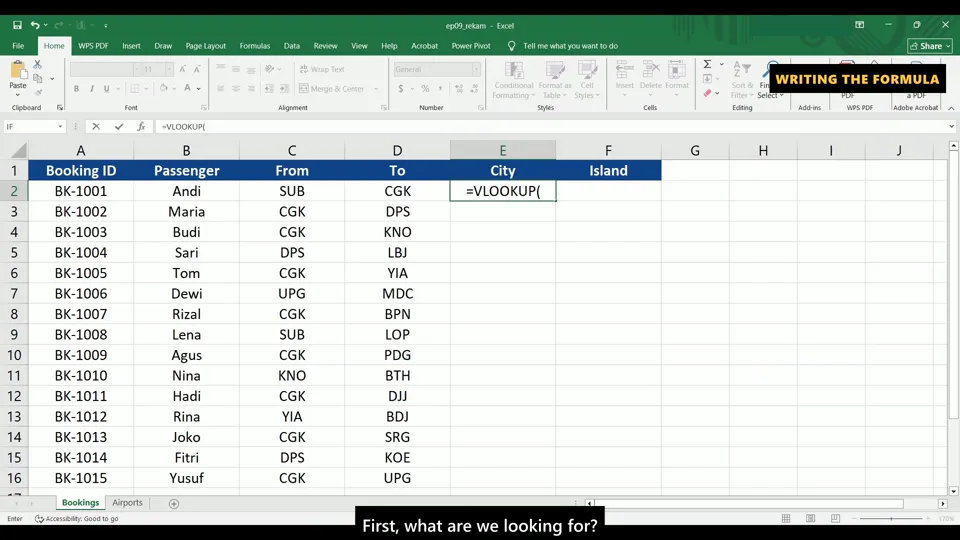Switch to Page Layout view in status bar
This screenshot has width=960, height=540.
(811, 519)
